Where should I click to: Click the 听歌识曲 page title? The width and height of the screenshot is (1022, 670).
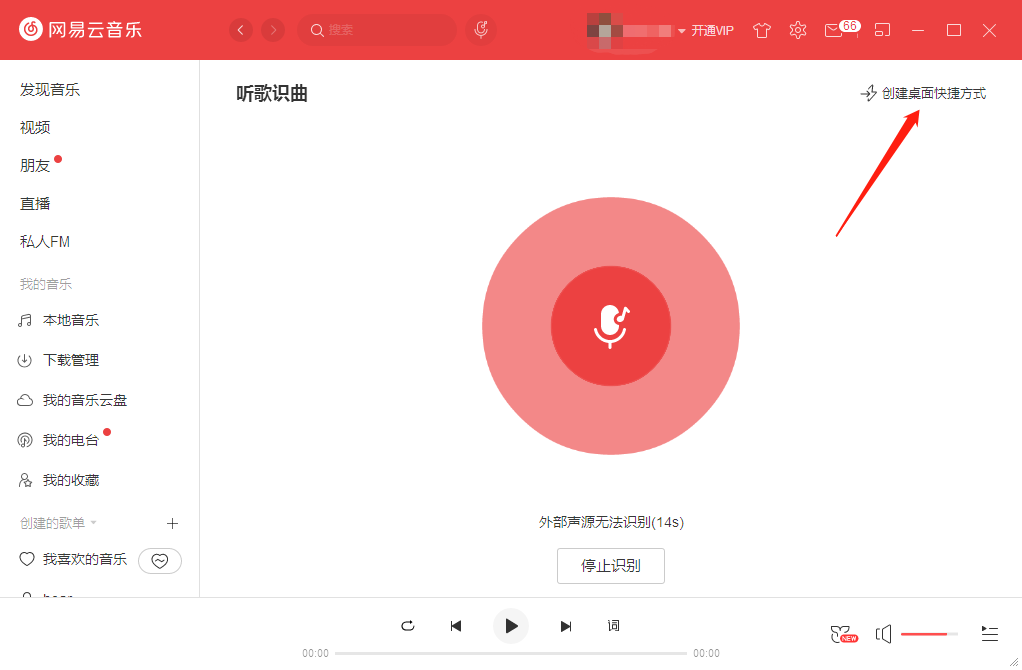coord(272,94)
